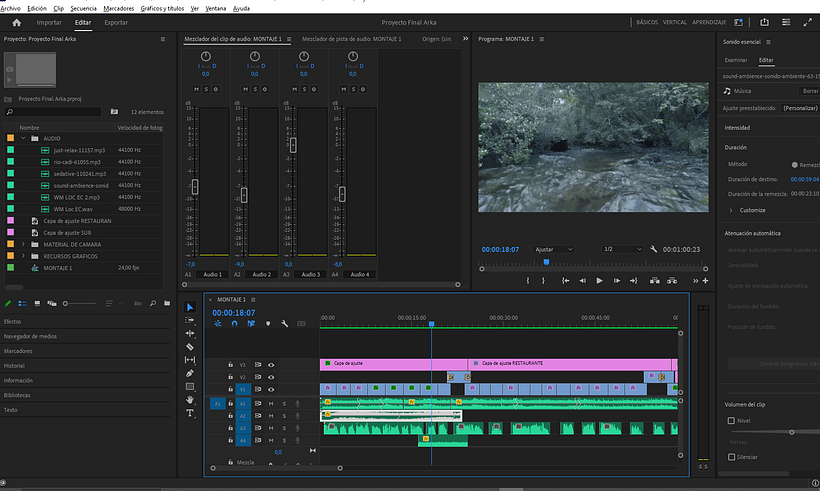Click the Quick Export share icon
This screenshot has width=820, height=491.
[x=765, y=22]
